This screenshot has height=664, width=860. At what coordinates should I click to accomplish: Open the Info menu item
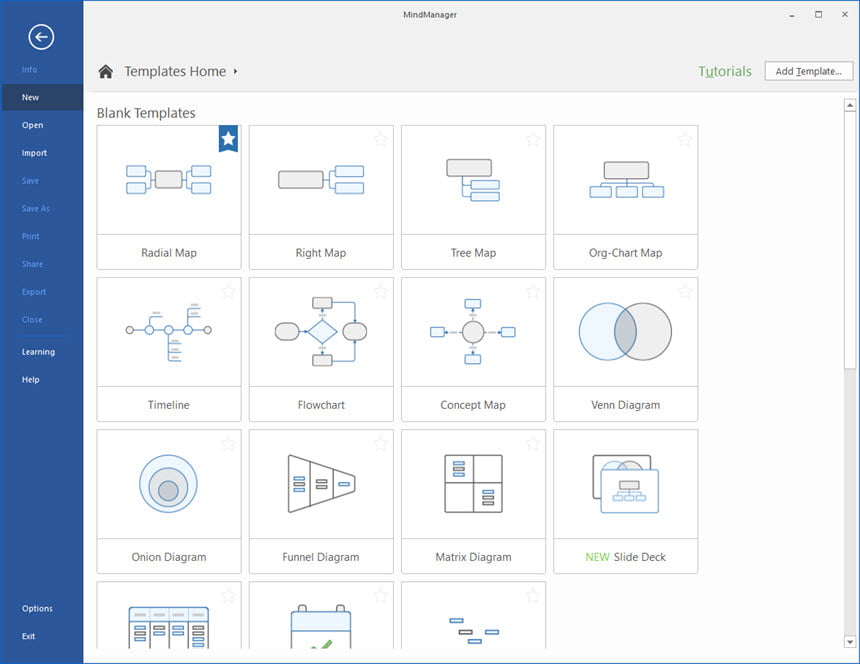[30, 70]
